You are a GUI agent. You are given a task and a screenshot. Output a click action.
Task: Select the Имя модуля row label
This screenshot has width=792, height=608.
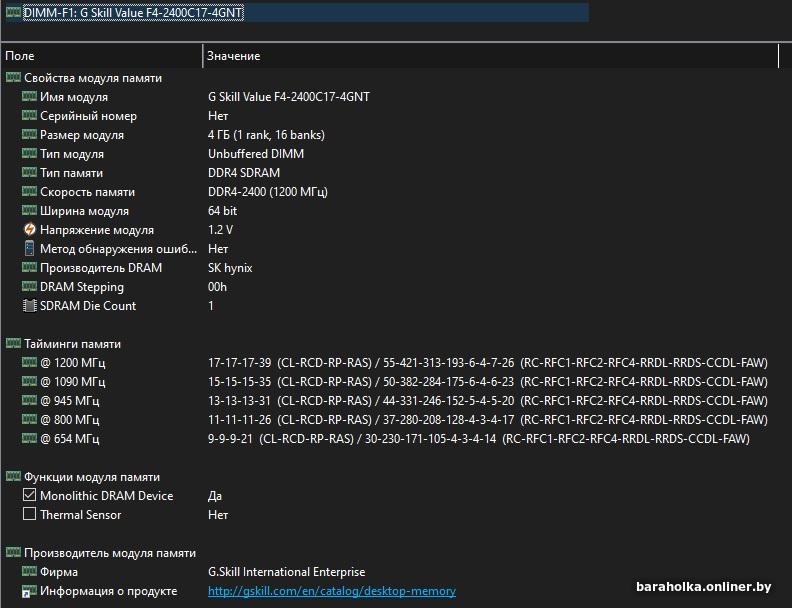coord(74,97)
